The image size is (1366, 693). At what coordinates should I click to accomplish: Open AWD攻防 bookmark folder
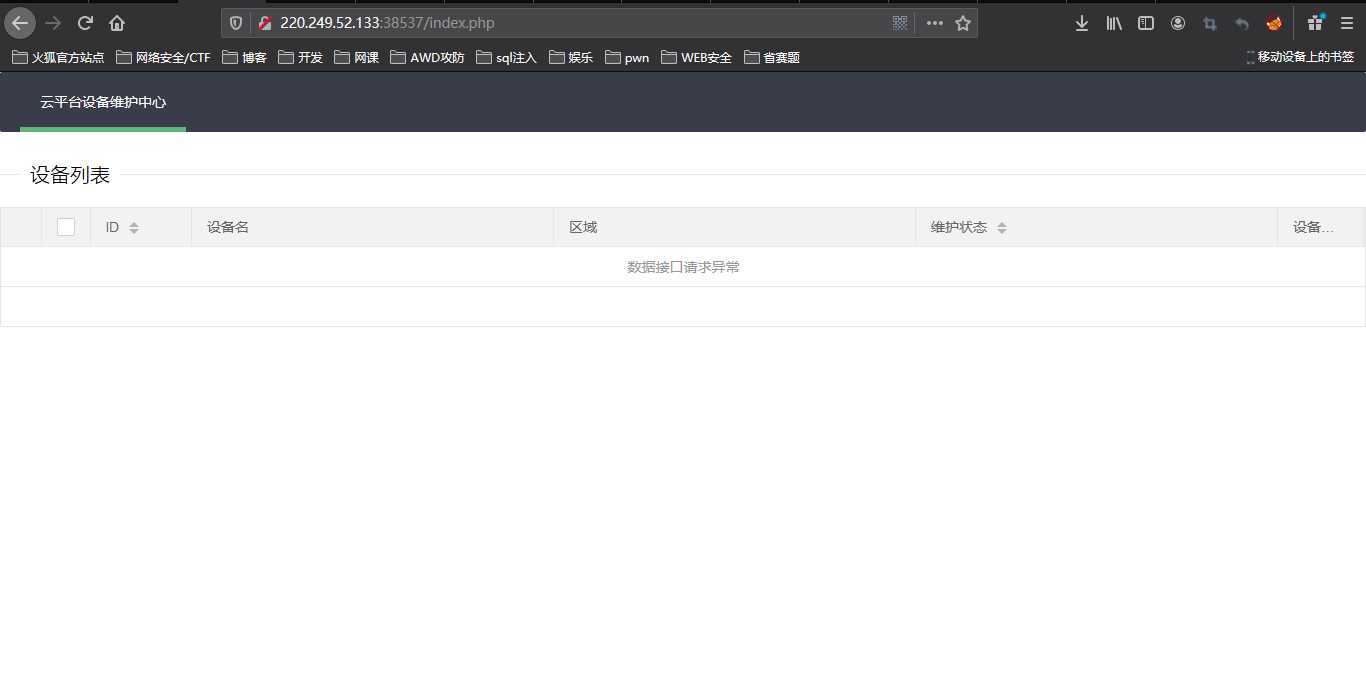coord(427,58)
